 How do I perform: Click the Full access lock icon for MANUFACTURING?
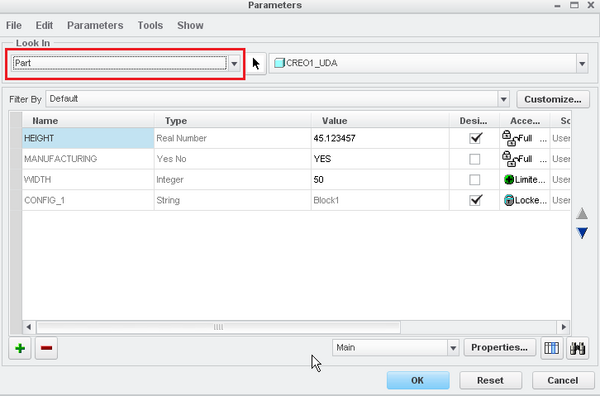(x=509, y=159)
